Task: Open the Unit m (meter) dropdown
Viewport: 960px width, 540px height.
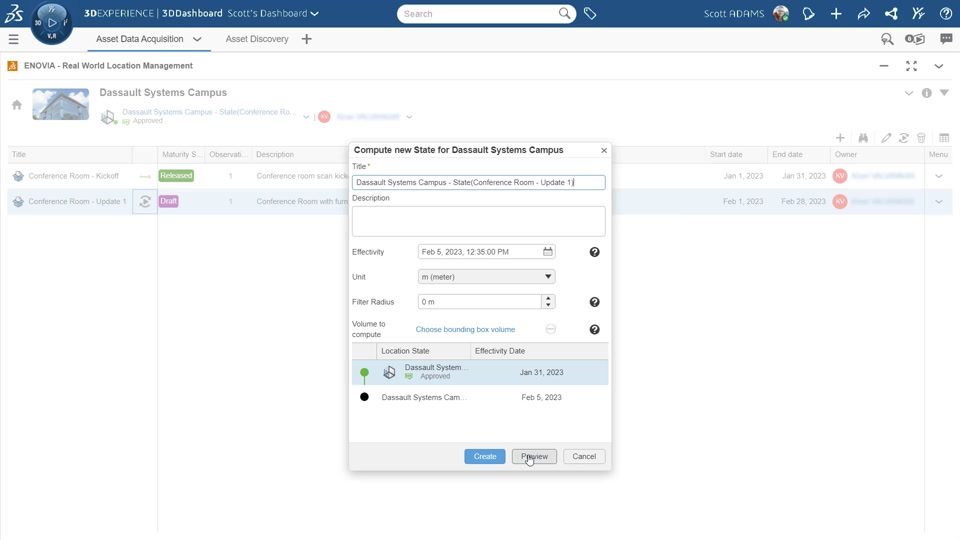Action: click(486, 277)
